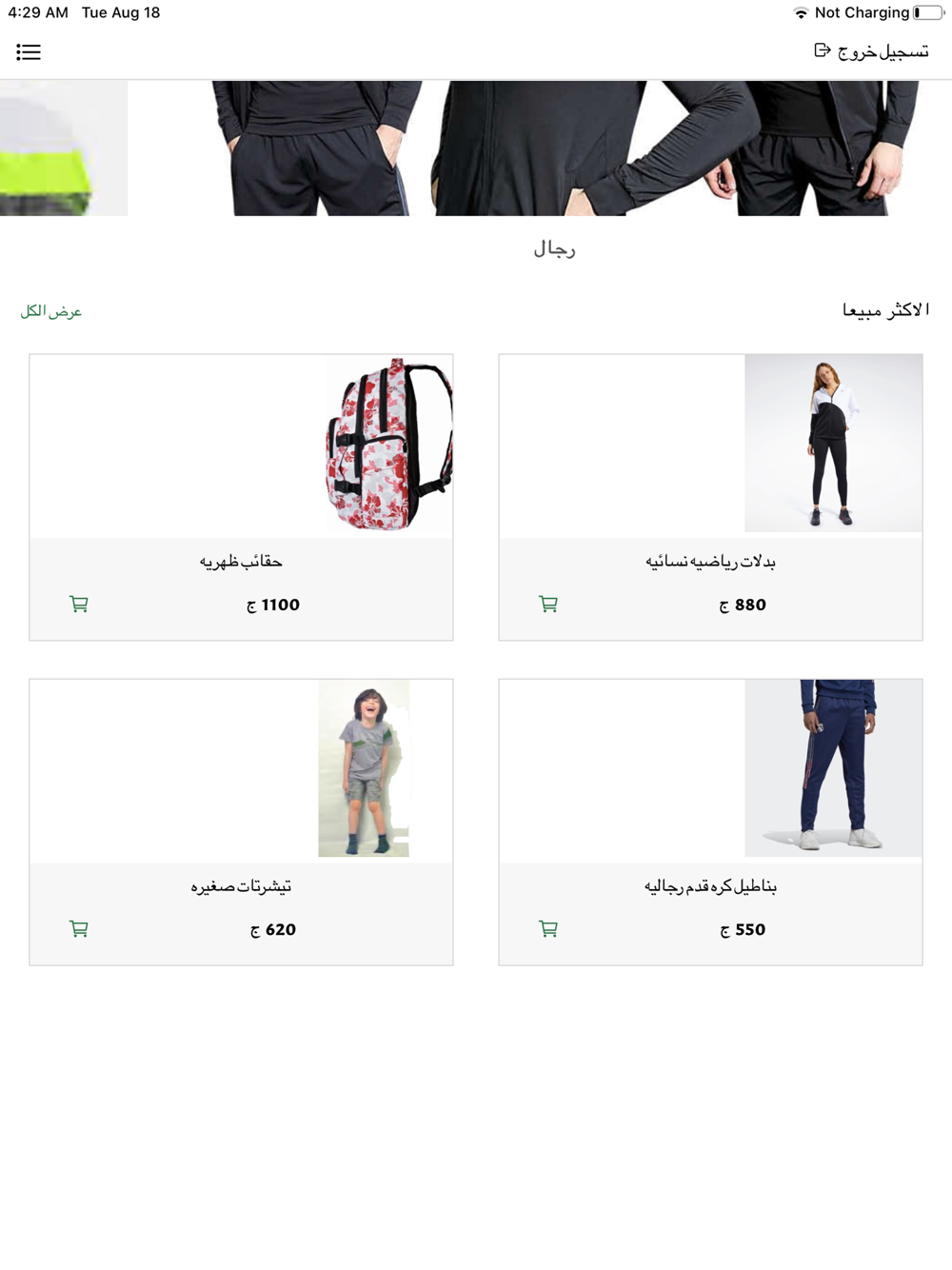Select الاكثر مبيعا best sellers heading
The height and width of the screenshot is (1270, 952).
click(x=885, y=310)
